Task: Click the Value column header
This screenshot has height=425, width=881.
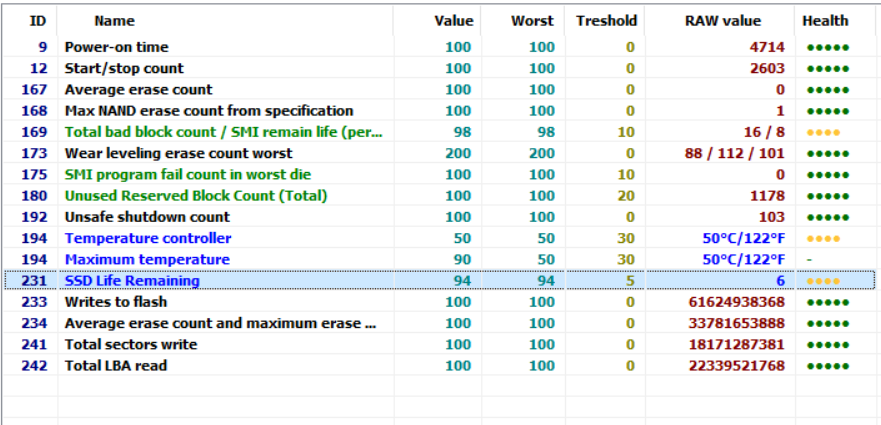Action: [x=453, y=20]
